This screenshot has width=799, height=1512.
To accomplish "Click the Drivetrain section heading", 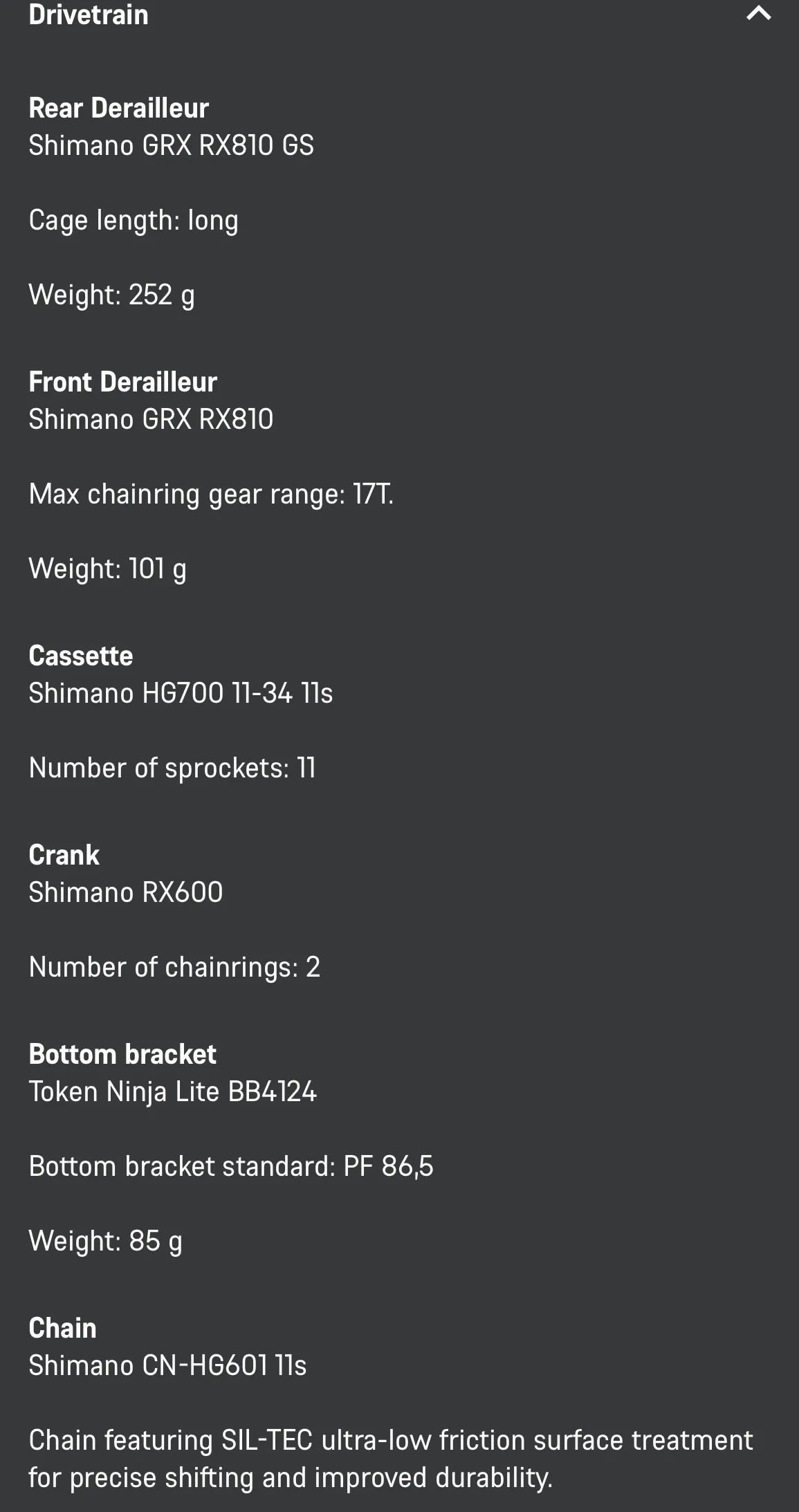I will [x=89, y=15].
